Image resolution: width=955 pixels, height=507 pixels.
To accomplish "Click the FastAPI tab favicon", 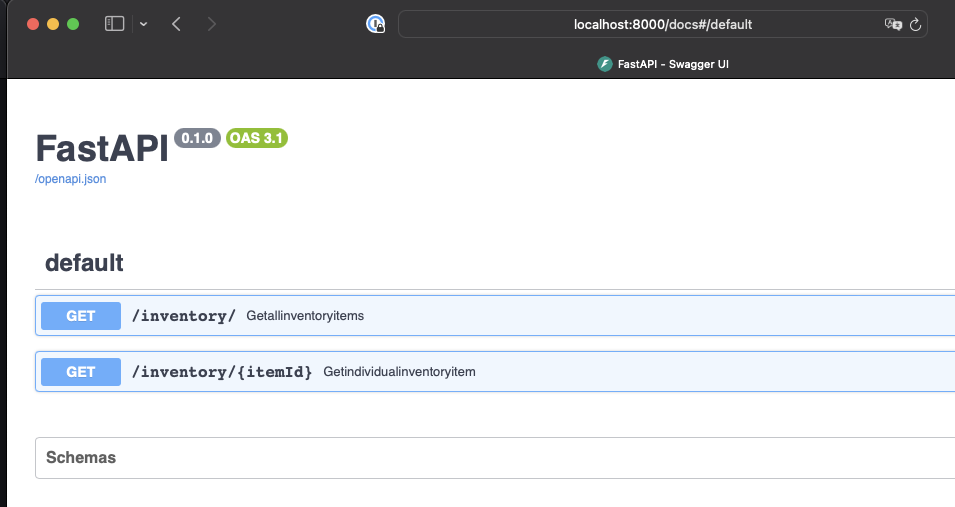I will (x=604, y=64).
